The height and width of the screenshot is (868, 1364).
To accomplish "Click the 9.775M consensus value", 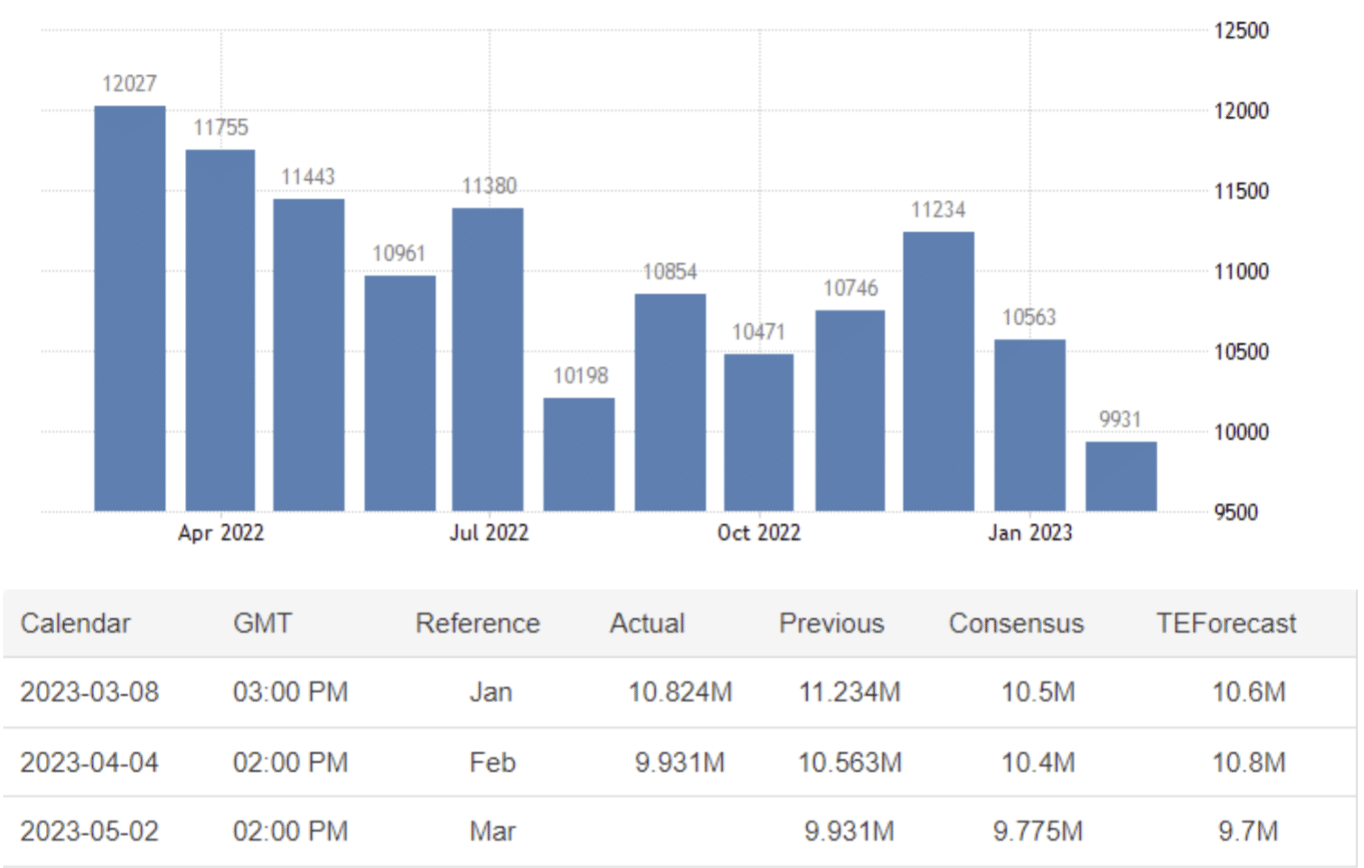I will tap(1038, 831).
